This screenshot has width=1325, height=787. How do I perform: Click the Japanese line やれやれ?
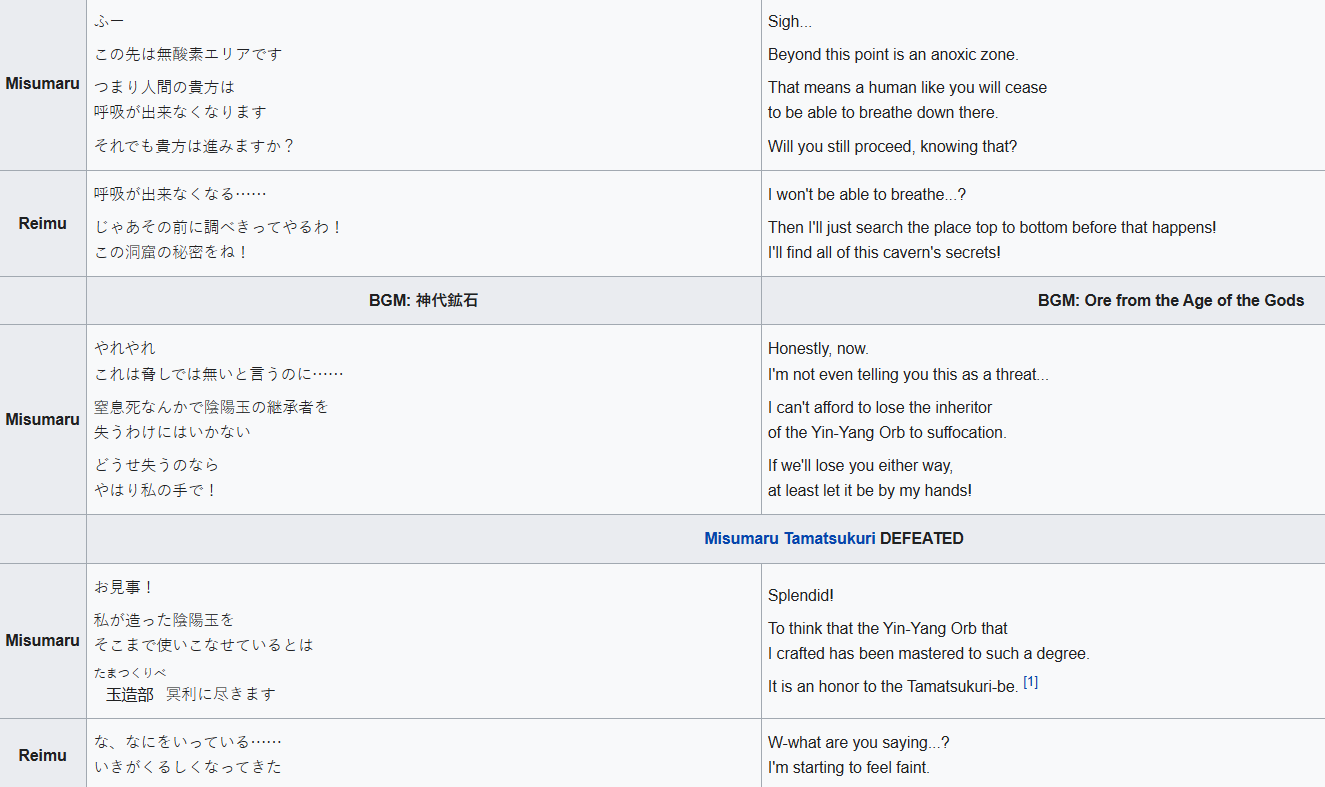point(125,348)
